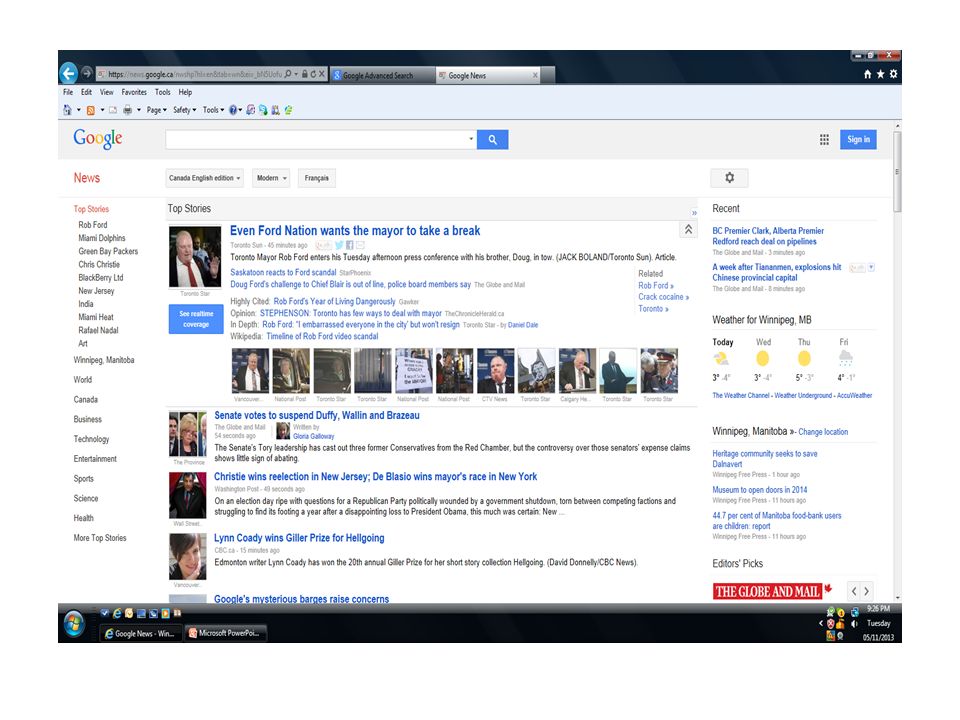Click the browser forward arrow

click(87, 73)
